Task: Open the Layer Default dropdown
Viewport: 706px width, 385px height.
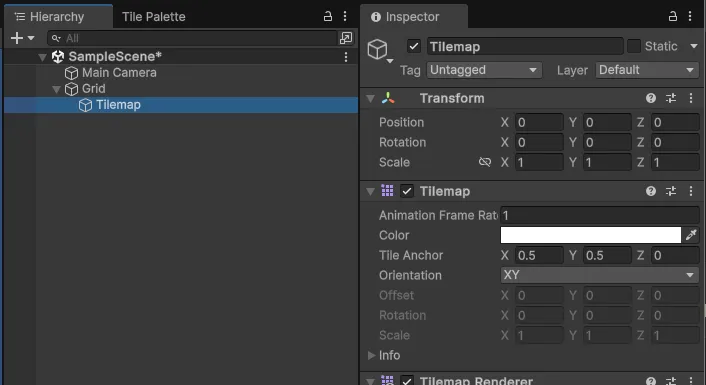Action: (647, 70)
